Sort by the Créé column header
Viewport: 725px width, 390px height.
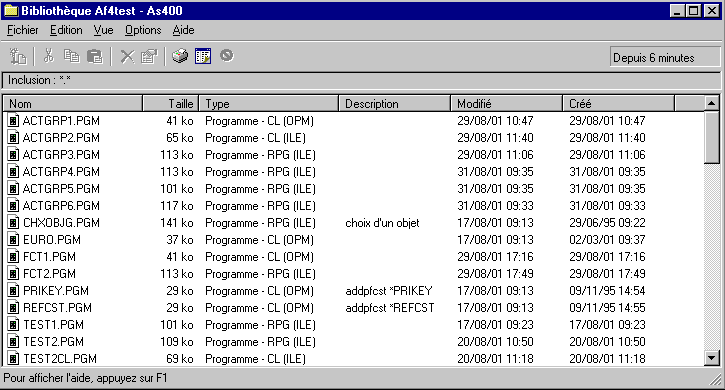click(619, 104)
